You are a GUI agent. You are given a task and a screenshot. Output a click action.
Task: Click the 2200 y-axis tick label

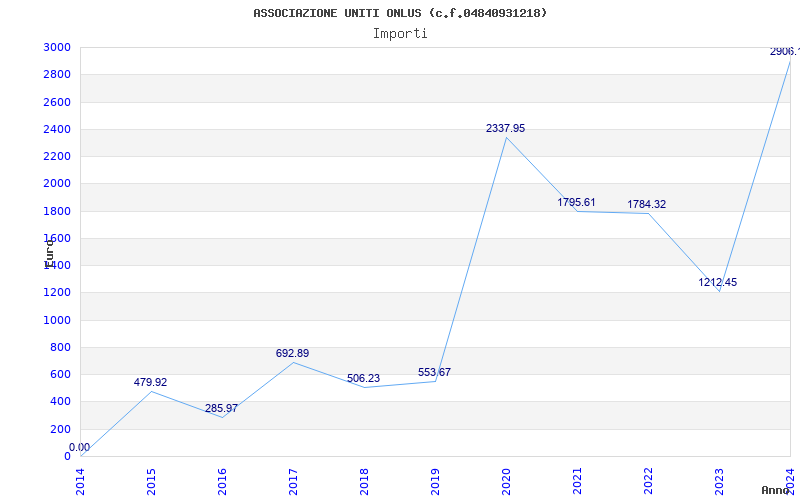[x=57, y=156]
